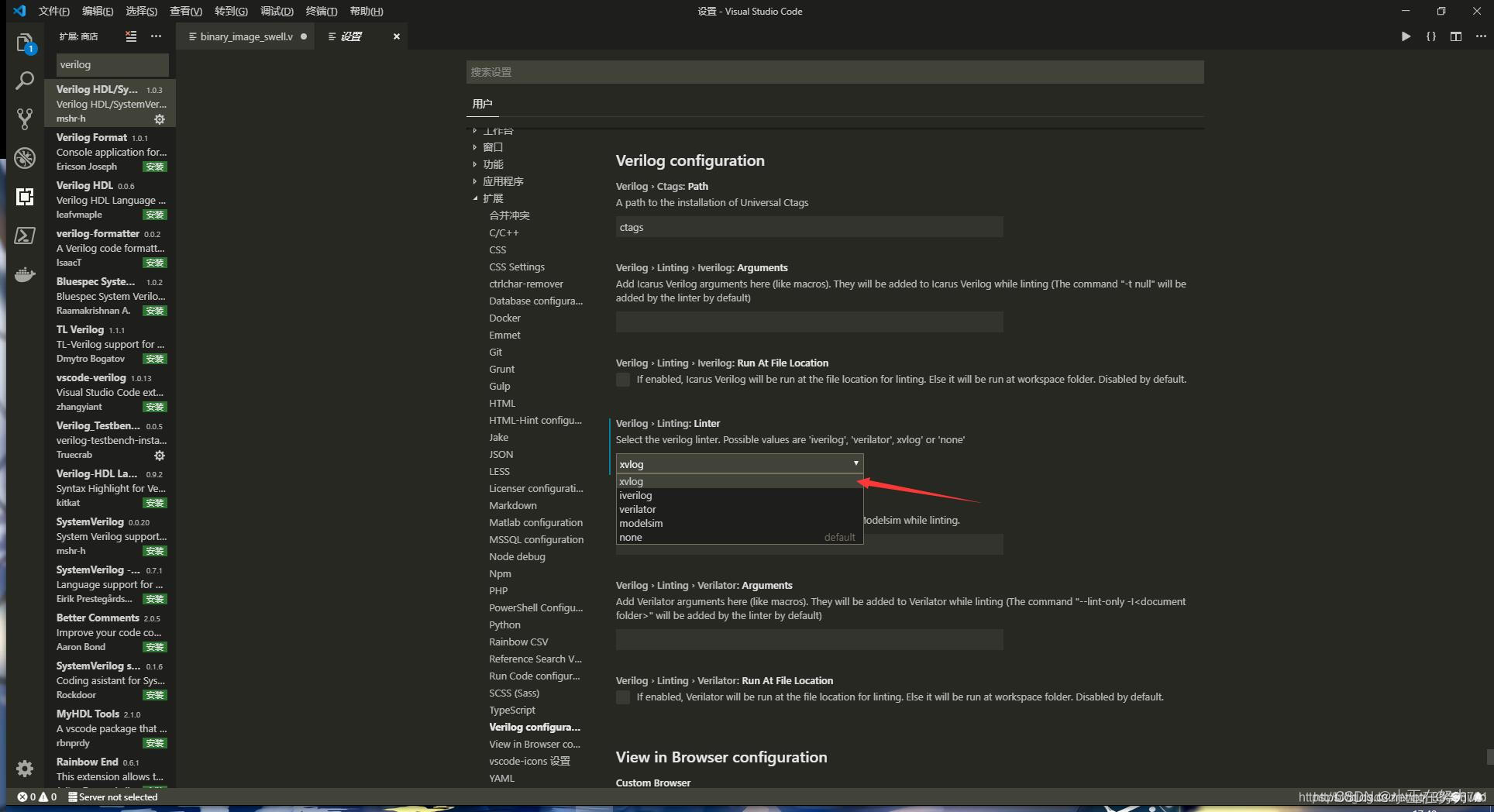Enable Verilator Run At File Location checkbox

point(623,697)
